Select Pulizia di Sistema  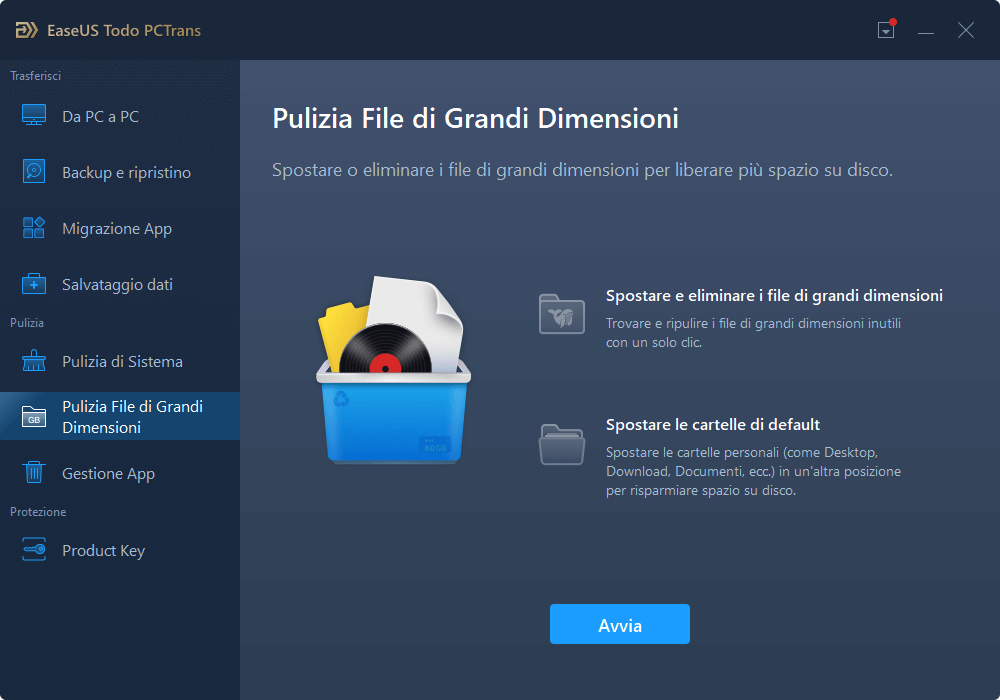120,361
